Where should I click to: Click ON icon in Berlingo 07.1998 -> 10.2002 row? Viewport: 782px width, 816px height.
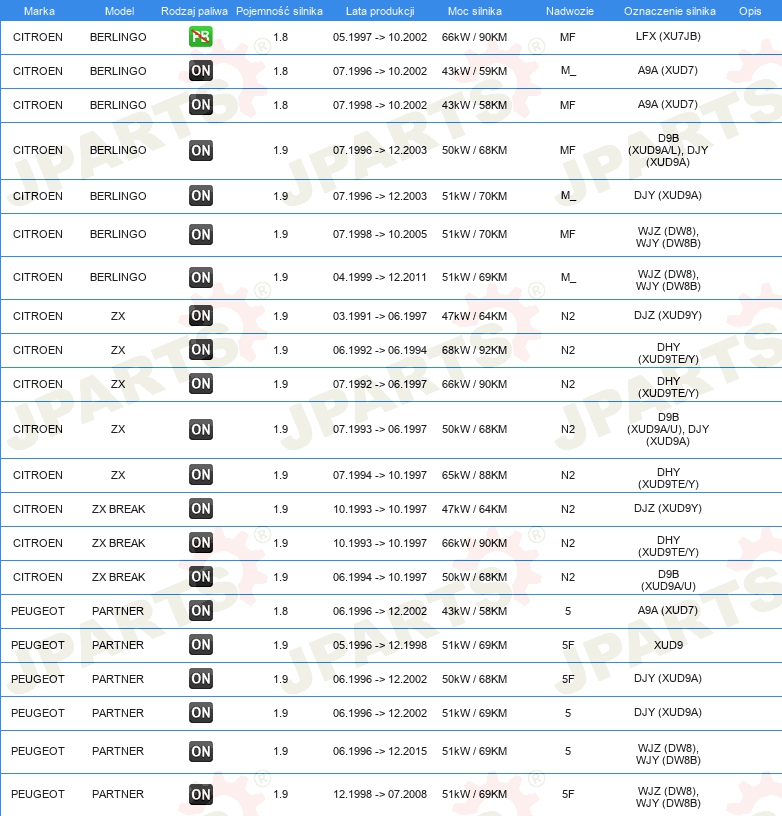pyautogui.click(x=201, y=105)
